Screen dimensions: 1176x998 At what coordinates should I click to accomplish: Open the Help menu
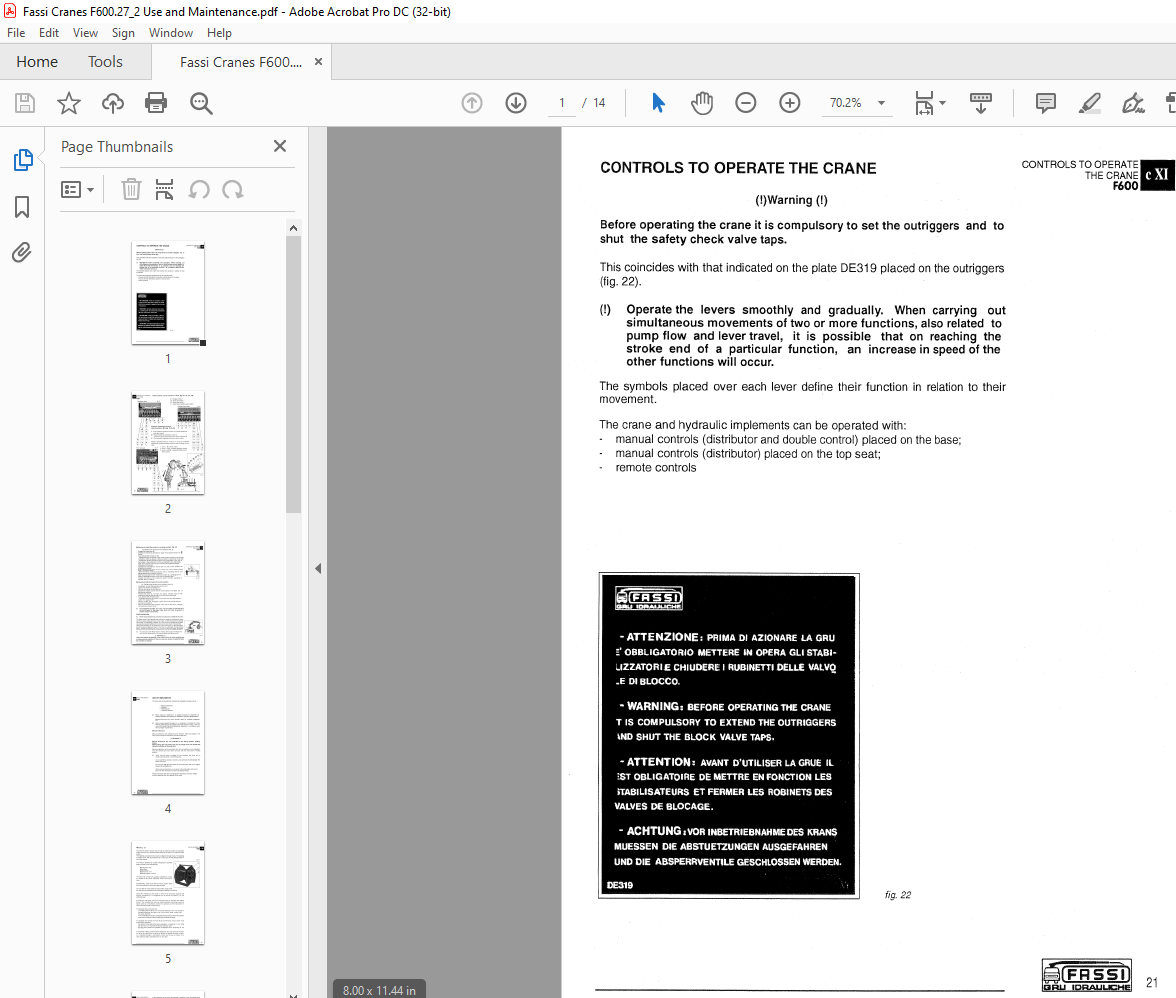(x=219, y=32)
